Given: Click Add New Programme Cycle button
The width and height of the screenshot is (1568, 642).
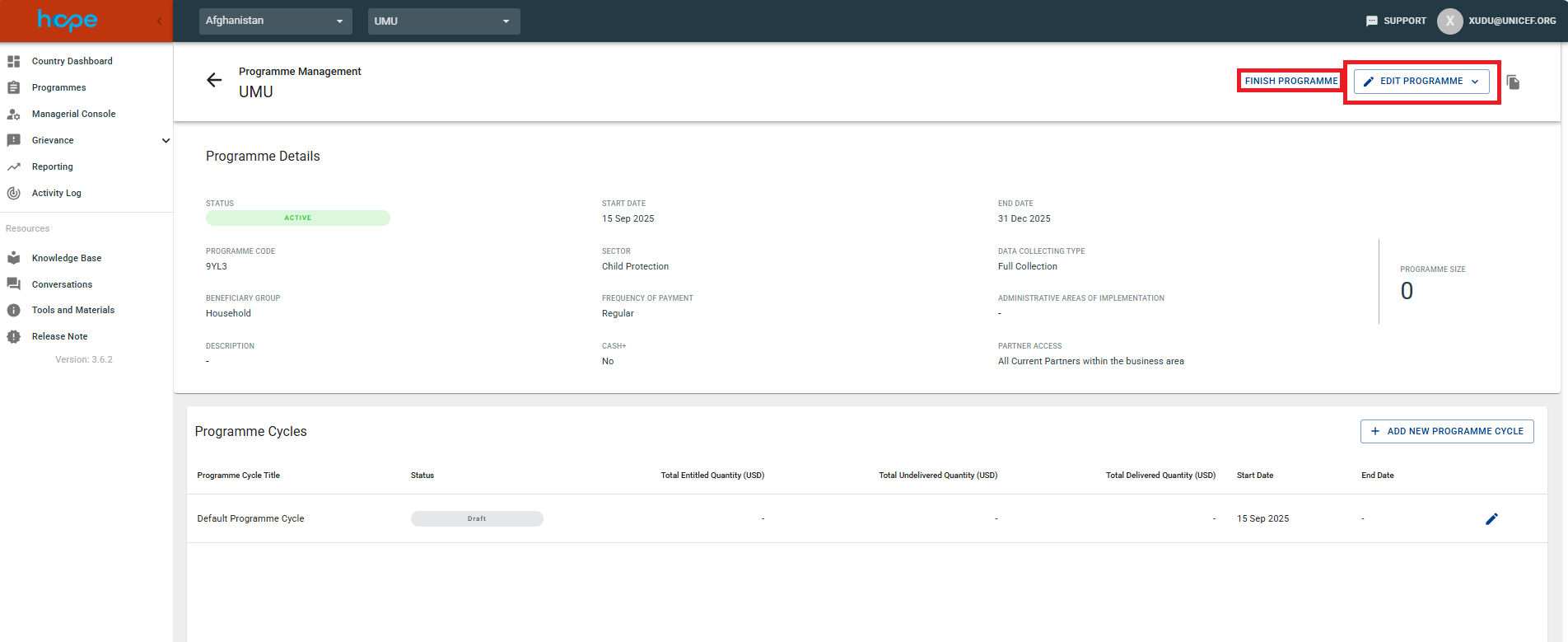Looking at the screenshot, I should (x=1447, y=431).
